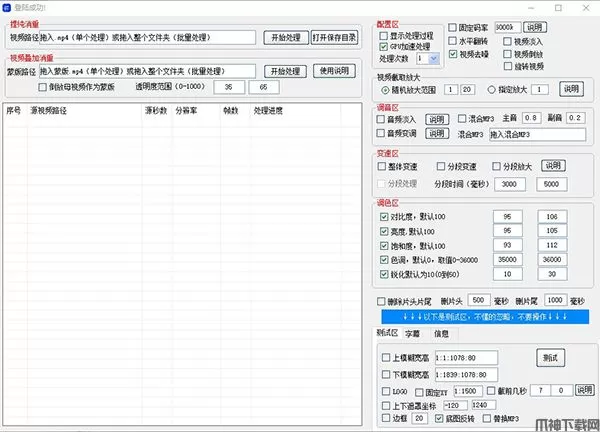Toggle the 对比度 checkbox
600x432 pixels.
click(384, 216)
